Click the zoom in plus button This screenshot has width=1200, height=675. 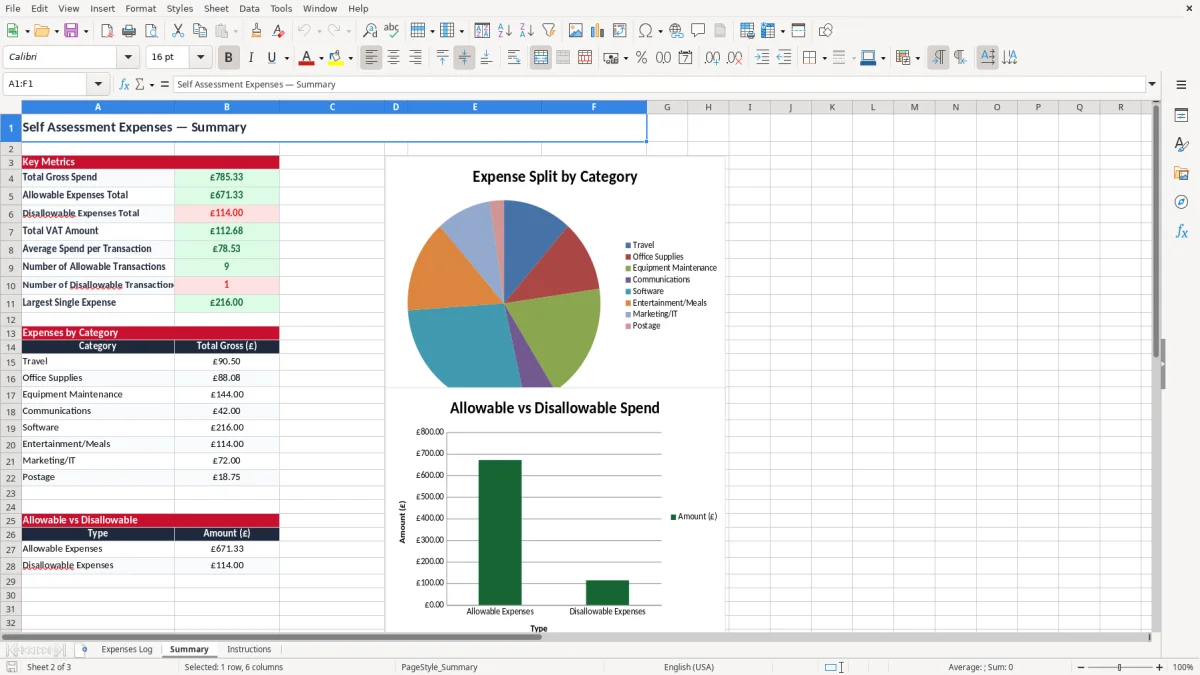click(1159, 667)
